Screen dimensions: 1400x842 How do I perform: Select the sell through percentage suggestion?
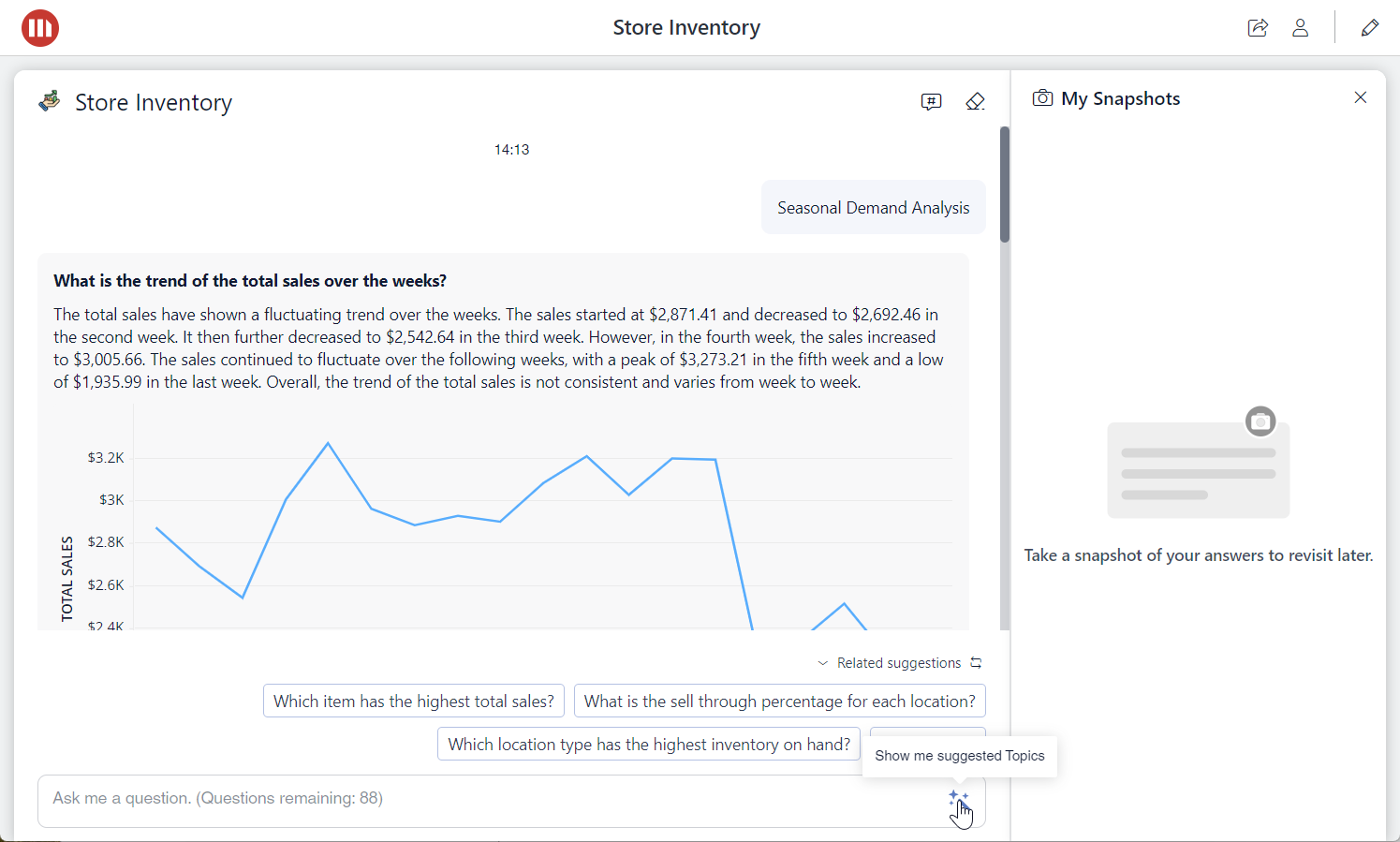click(x=779, y=702)
